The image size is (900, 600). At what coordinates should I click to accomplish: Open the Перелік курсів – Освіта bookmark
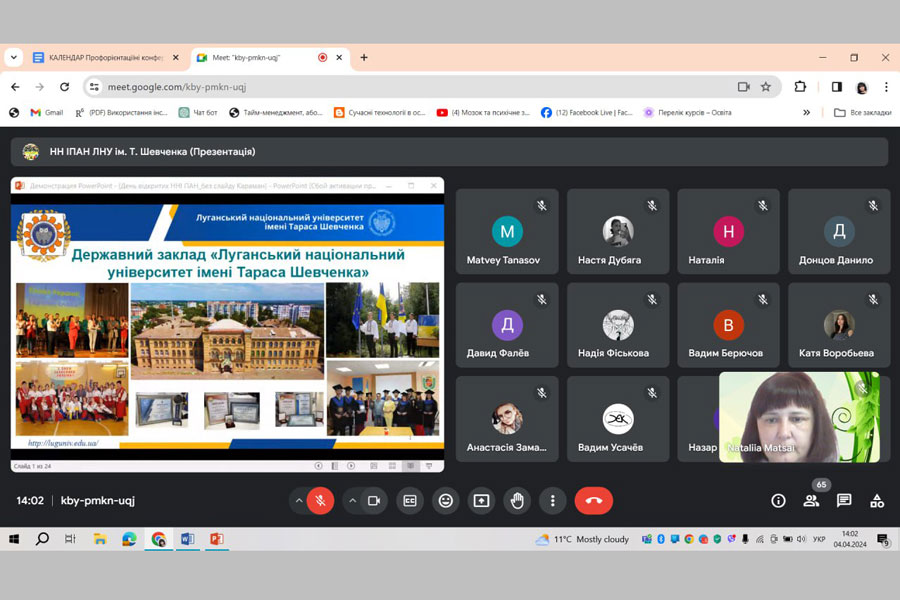pyautogui.click(x=688, y=113)
